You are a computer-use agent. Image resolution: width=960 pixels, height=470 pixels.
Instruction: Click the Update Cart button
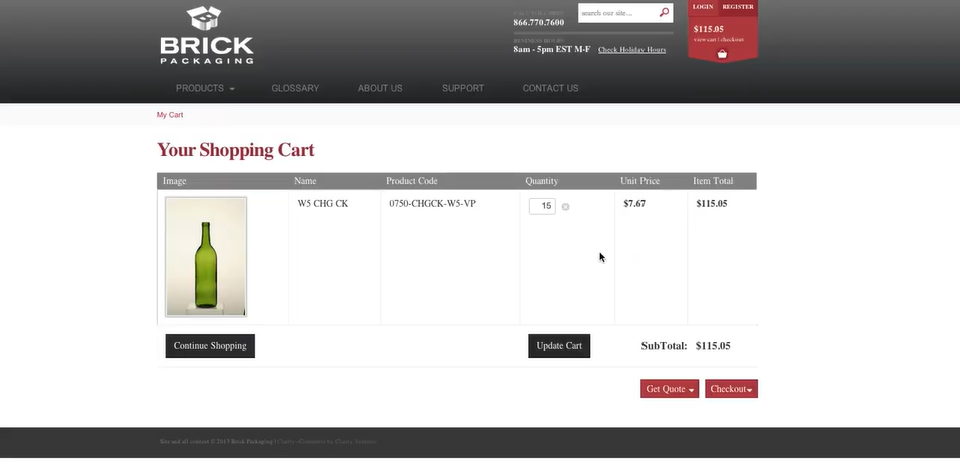tap(559, 346)
